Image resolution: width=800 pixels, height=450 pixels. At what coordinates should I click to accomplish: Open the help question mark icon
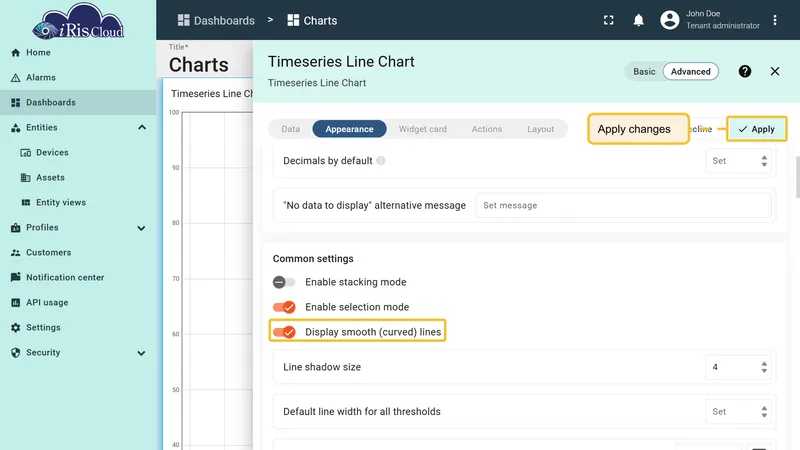point(745,71)
